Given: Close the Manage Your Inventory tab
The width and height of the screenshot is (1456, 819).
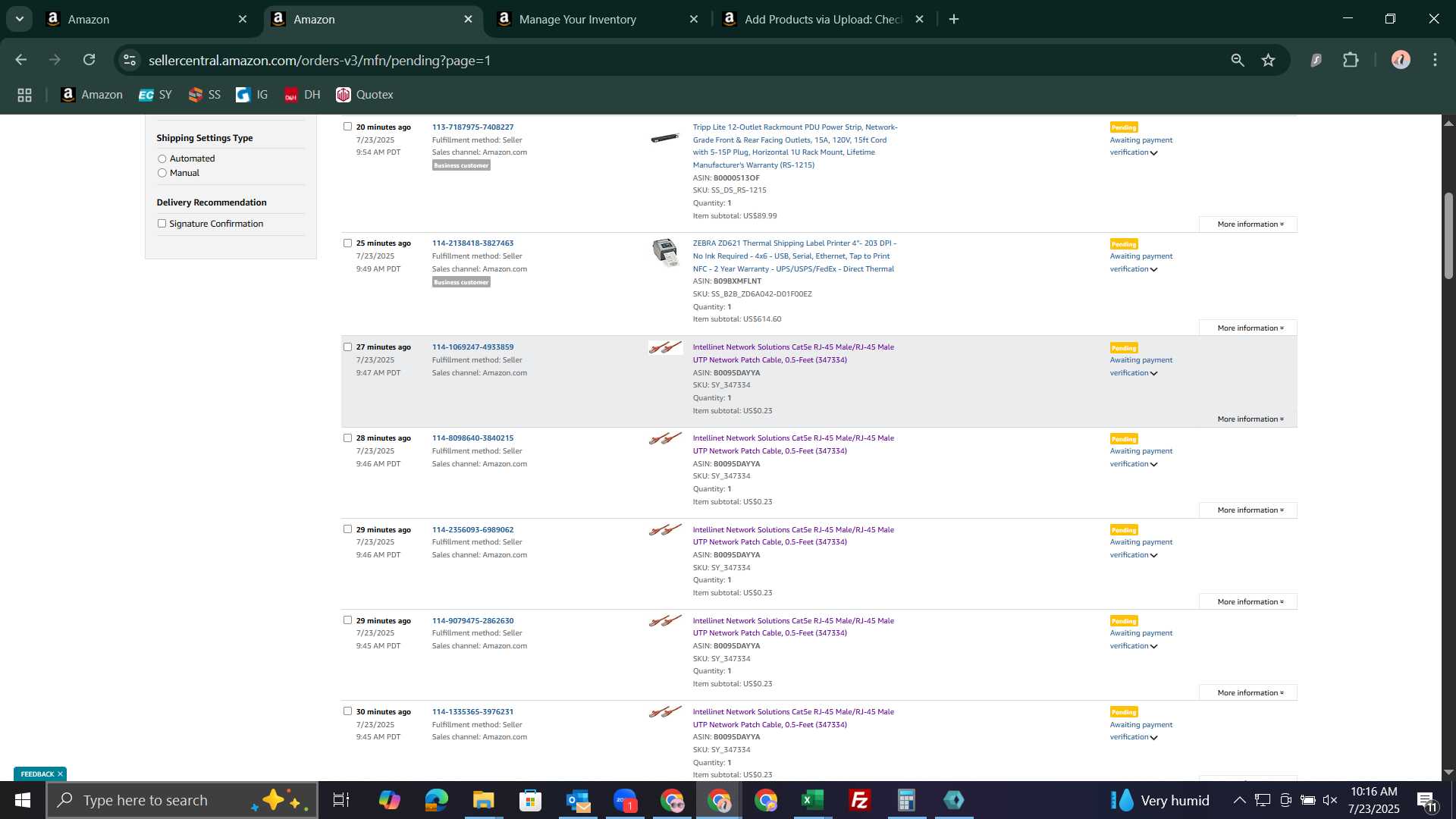Looking at the screenshot, I should [x=694, y=19].
